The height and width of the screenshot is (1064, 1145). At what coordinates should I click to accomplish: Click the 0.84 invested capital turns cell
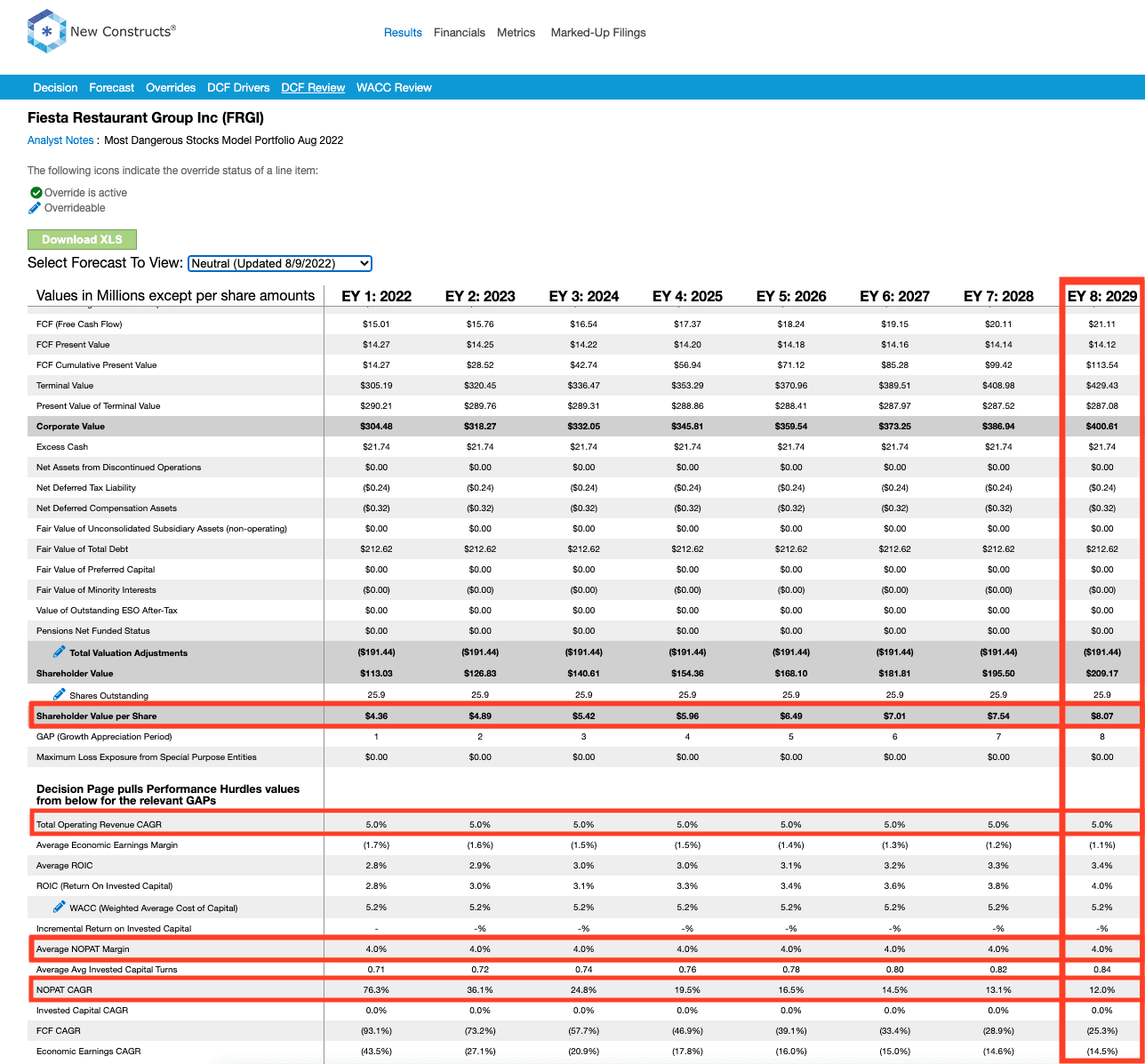[1102, 969]
